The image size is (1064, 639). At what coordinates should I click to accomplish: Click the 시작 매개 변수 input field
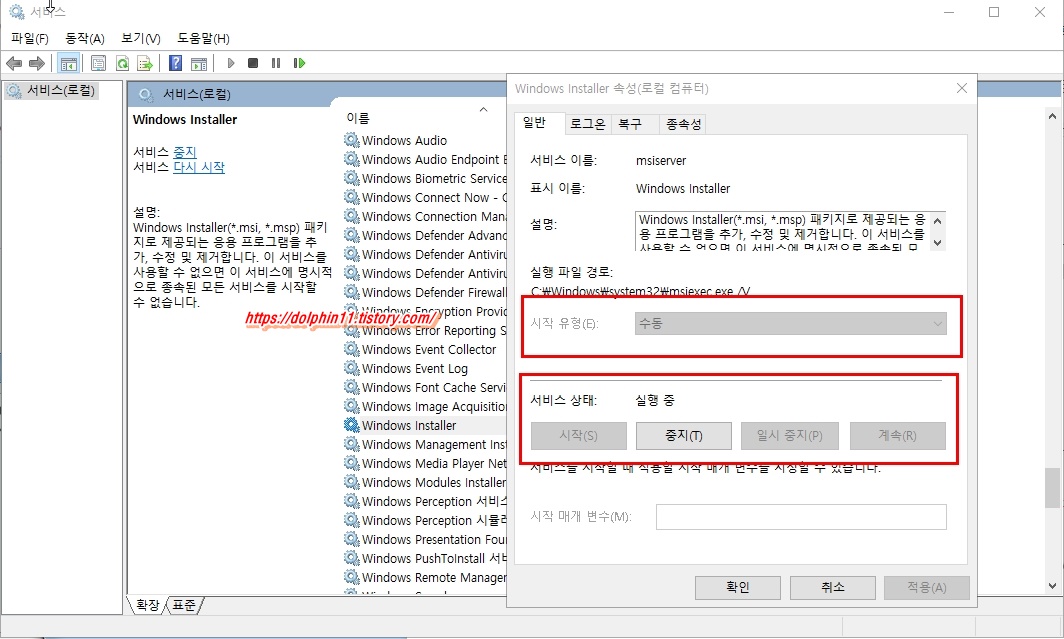click(x=801, y=517)
